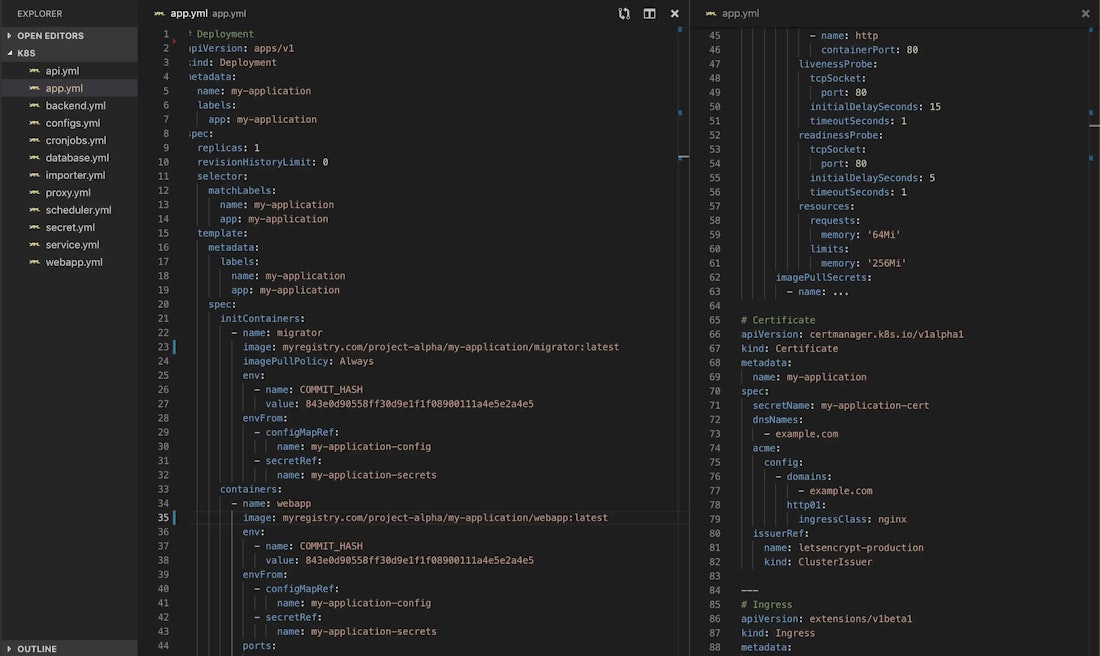Click 'kind: ClusterIssuer' line
Viewport: 1100px width, 656px height.
click(x=818, y=562)
